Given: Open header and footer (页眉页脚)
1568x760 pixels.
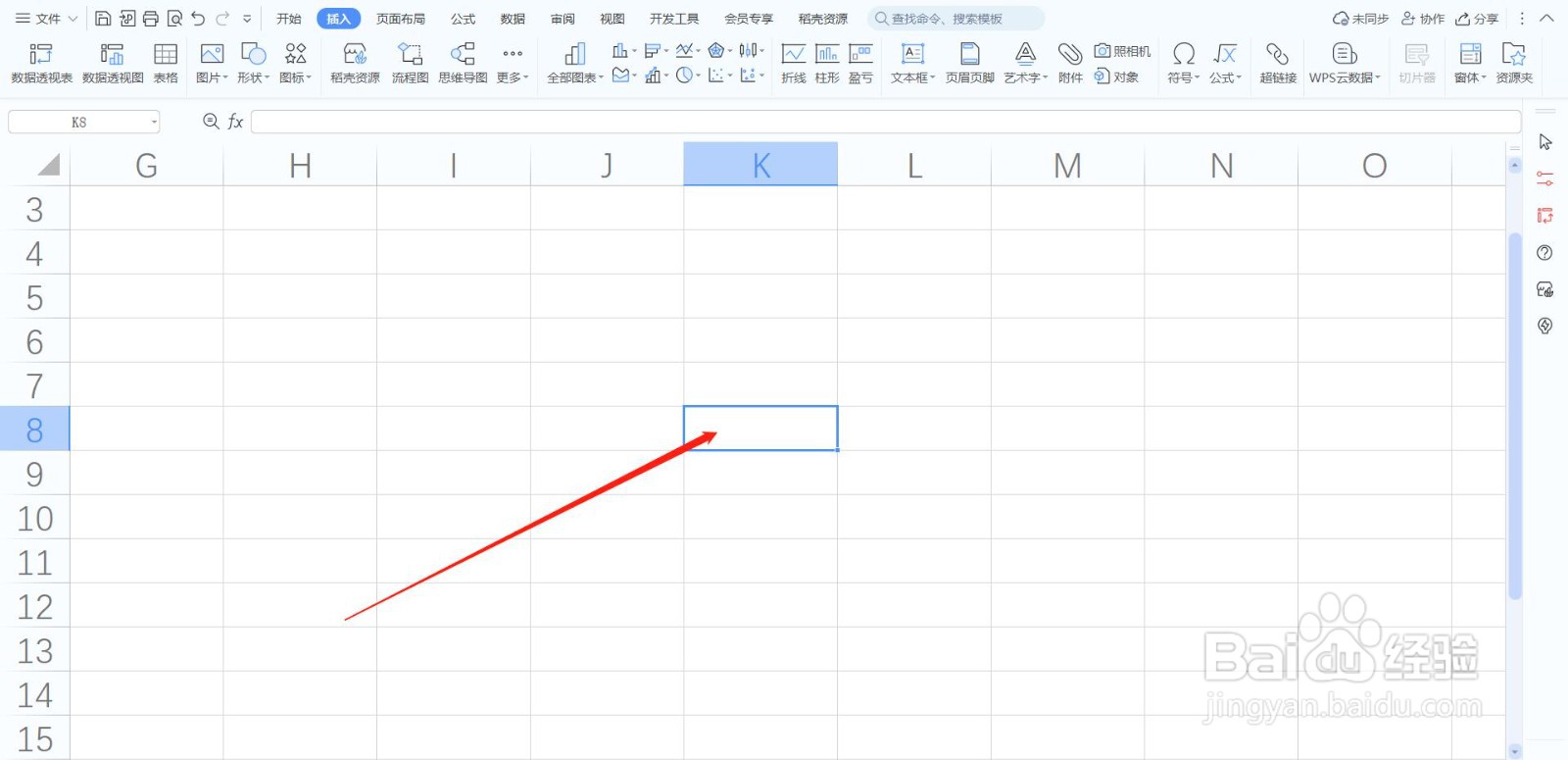Looking at the screenshot, I should click(x=969, y=63).
